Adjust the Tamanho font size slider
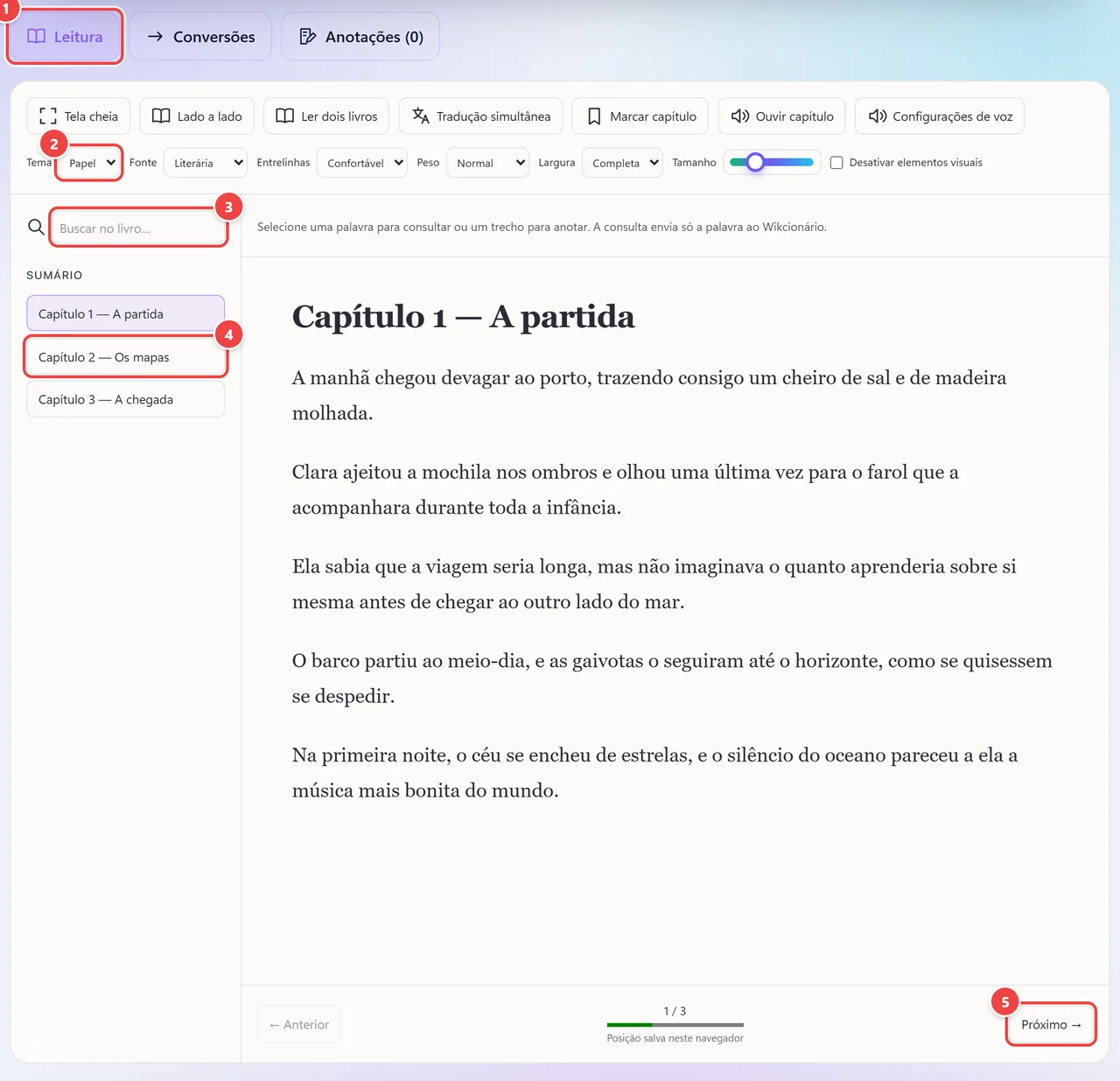Image resolution: width=1120 pixels, height=1081 pixels. [x=772, y=162]
